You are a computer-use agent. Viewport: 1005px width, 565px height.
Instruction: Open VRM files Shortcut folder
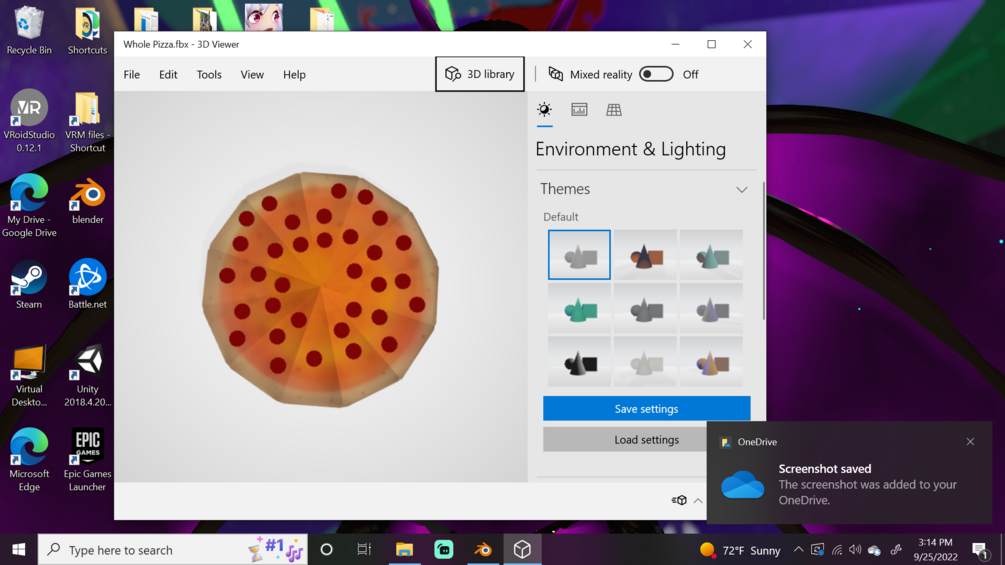click(x=87, y=120)
